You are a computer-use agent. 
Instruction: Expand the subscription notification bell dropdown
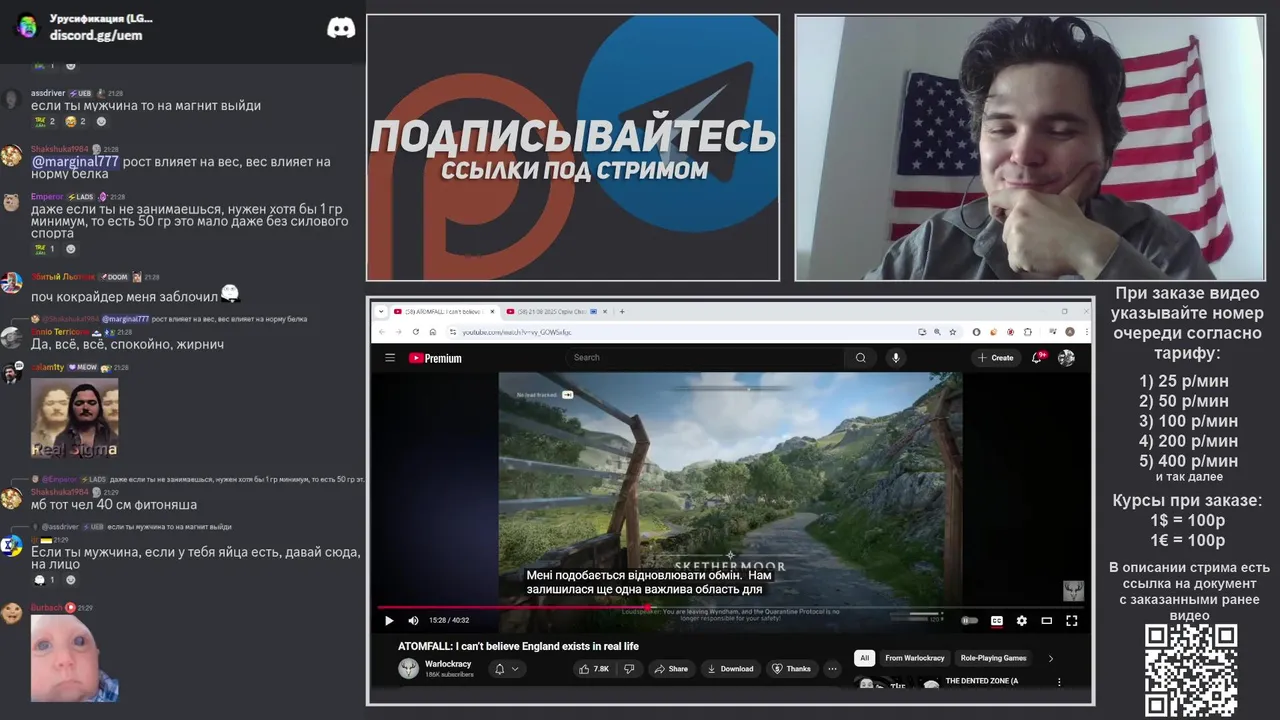click(x=507, y=669)
